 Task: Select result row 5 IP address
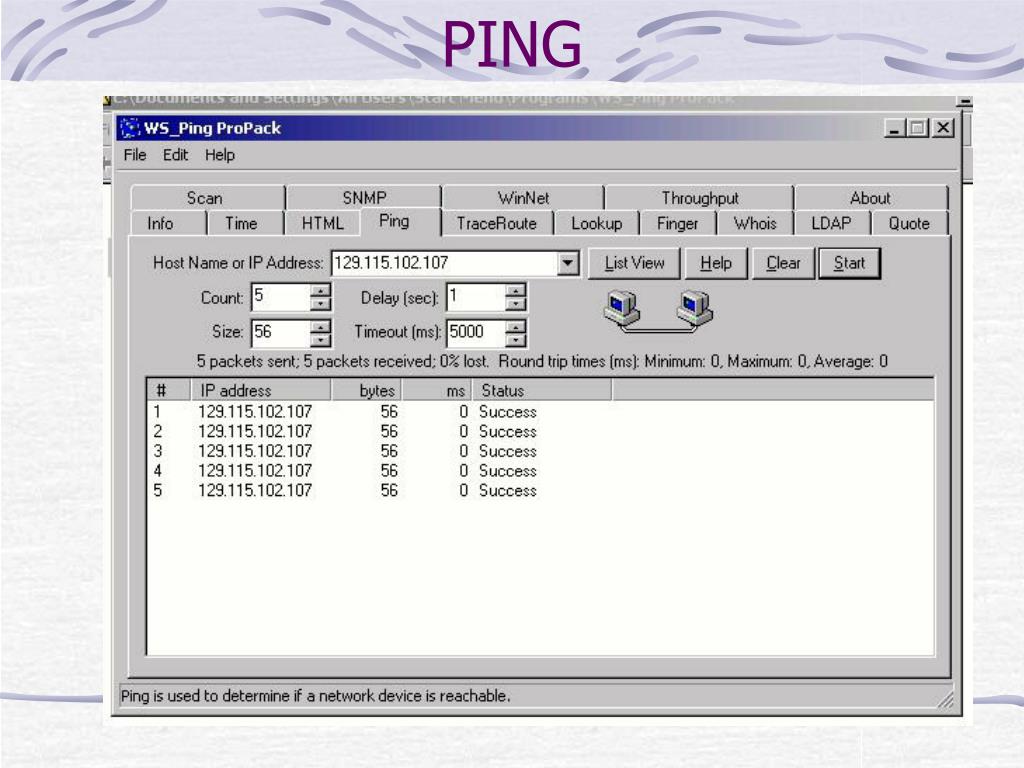(255, 490)
